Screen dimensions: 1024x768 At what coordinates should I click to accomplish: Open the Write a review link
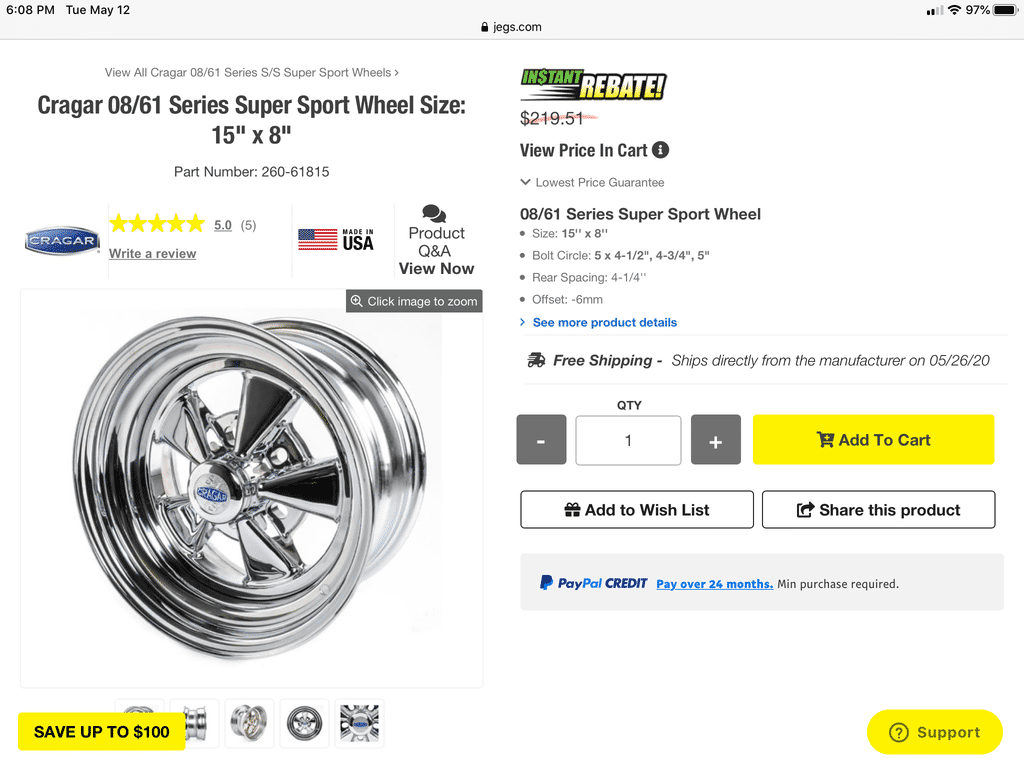click(152, 254)
